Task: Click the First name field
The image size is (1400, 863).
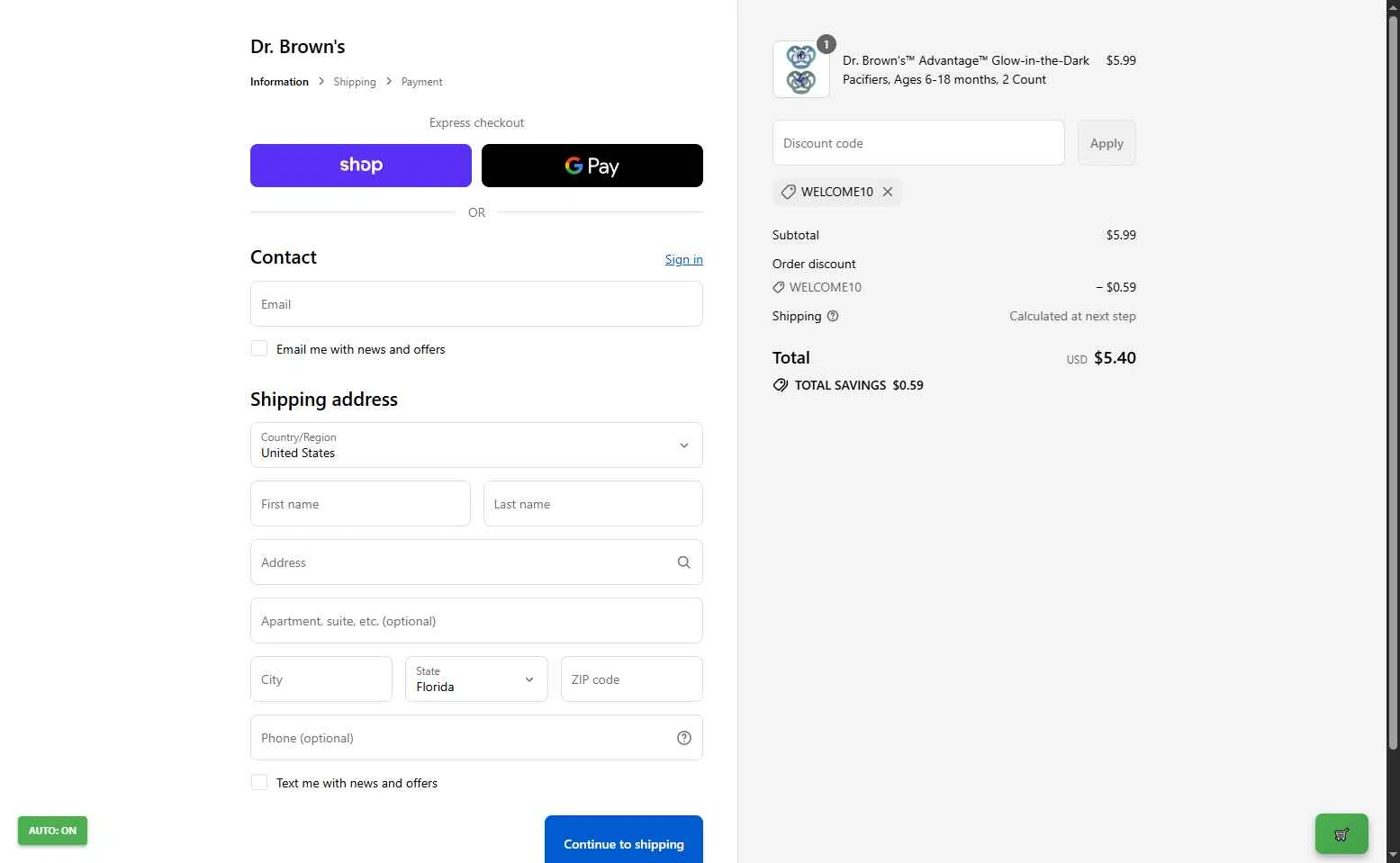Action: (360, 504)
